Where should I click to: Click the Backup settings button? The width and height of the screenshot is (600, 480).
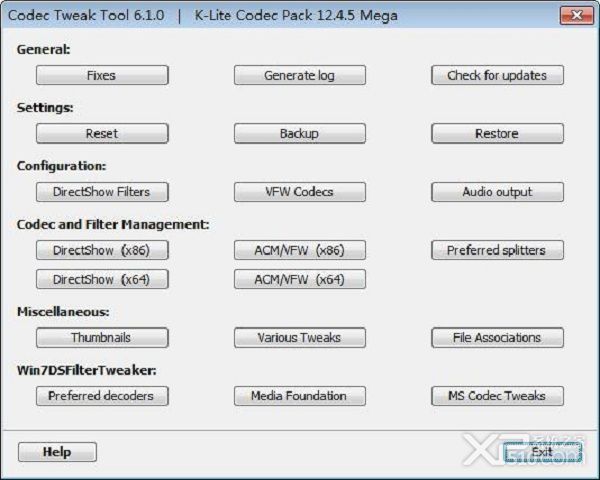coord(300,133)
